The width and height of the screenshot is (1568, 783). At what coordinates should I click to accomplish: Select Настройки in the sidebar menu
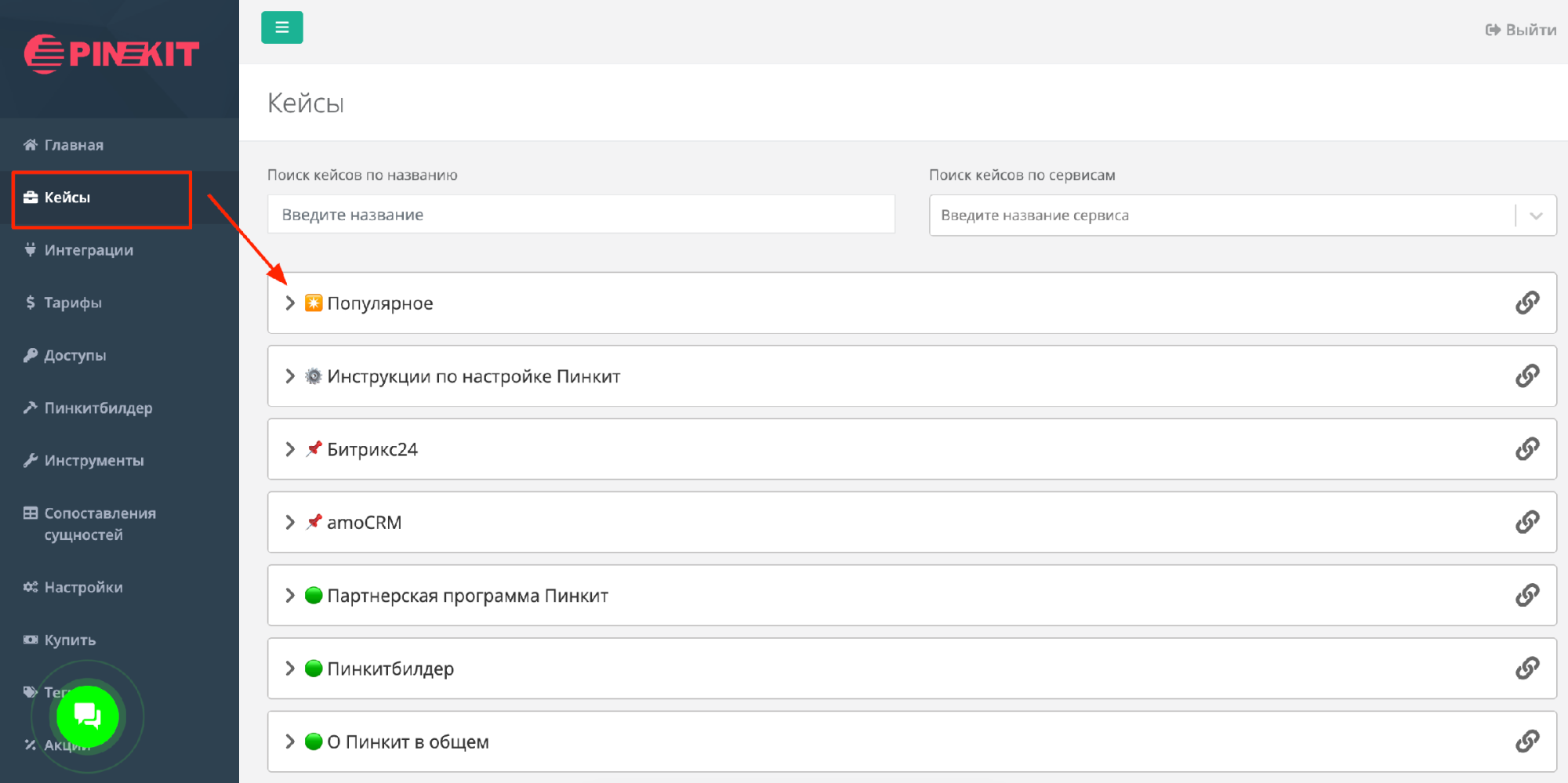(83, 587)
